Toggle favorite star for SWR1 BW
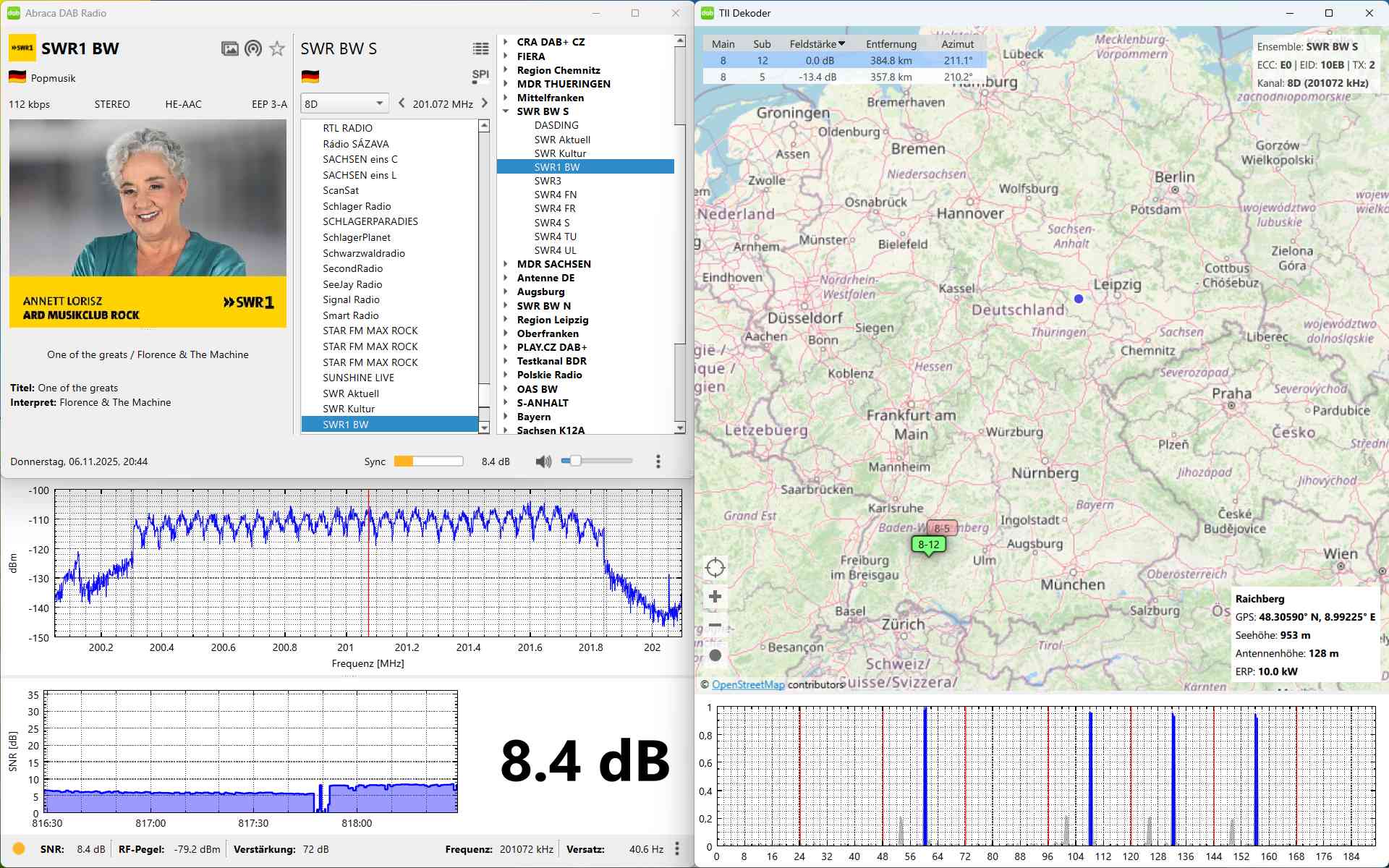This screenshot has height=868, width=1389. tap(277, 48)
